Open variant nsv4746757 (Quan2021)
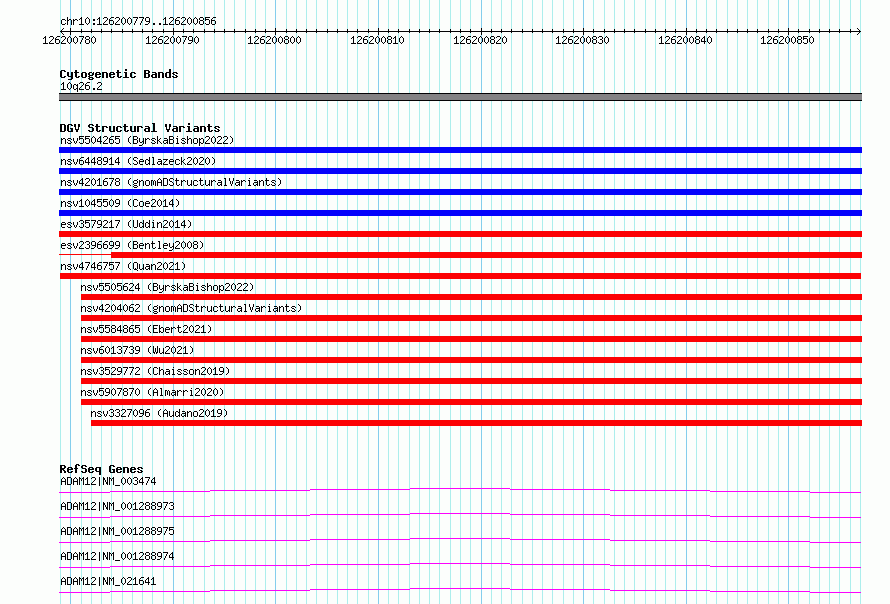The height and width of the screenshot is (604, 890). tap(123, 266)
